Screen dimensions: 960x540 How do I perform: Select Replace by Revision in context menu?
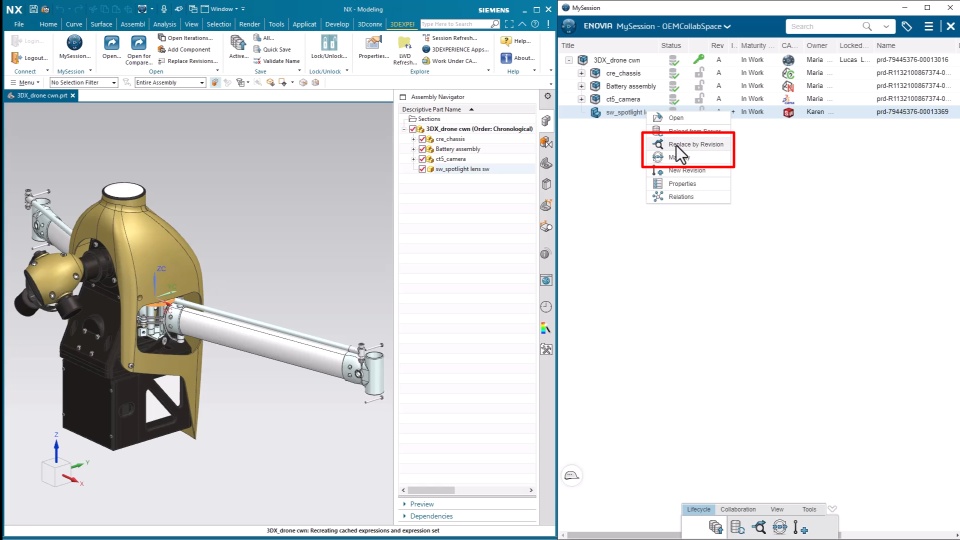pyautogui.click(x=688, y=144)
